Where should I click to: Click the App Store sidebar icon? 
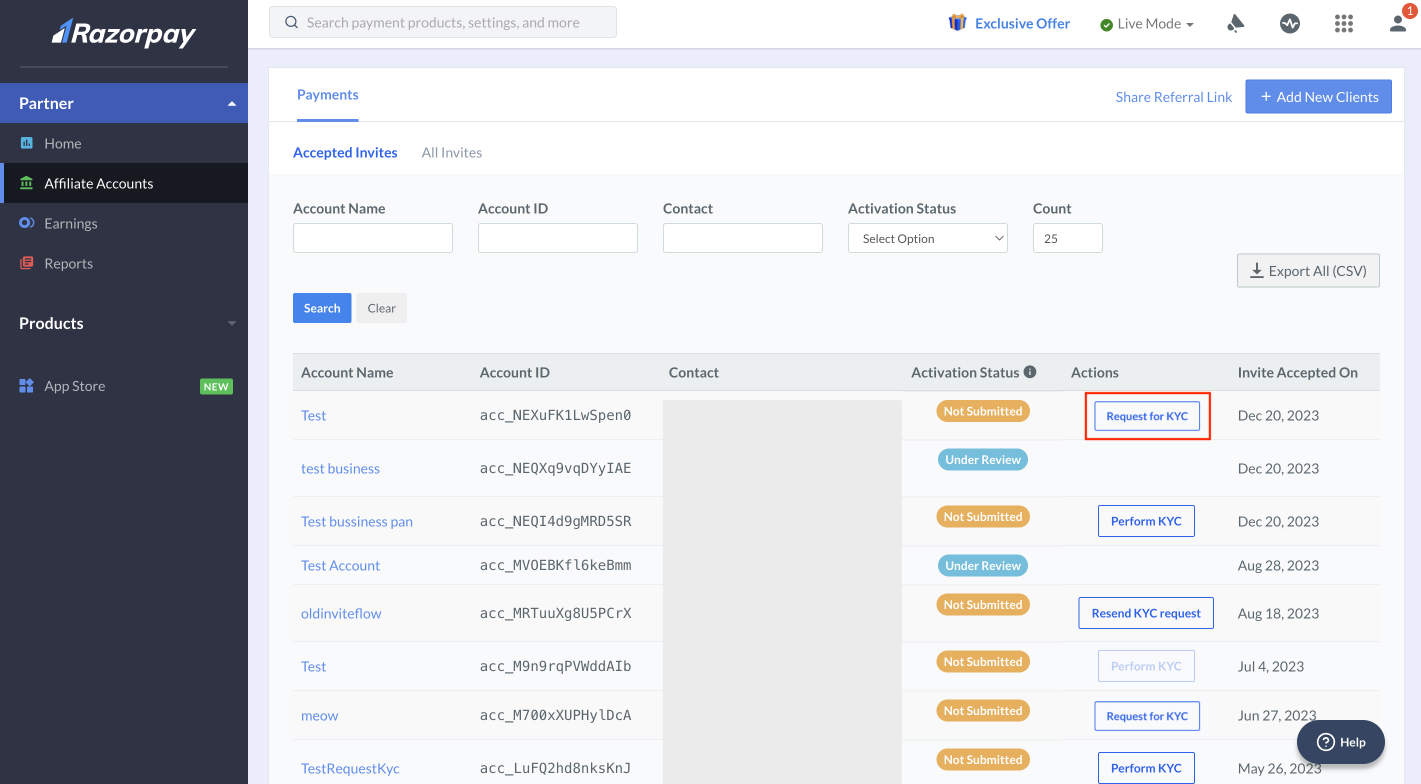coord(27,386)
